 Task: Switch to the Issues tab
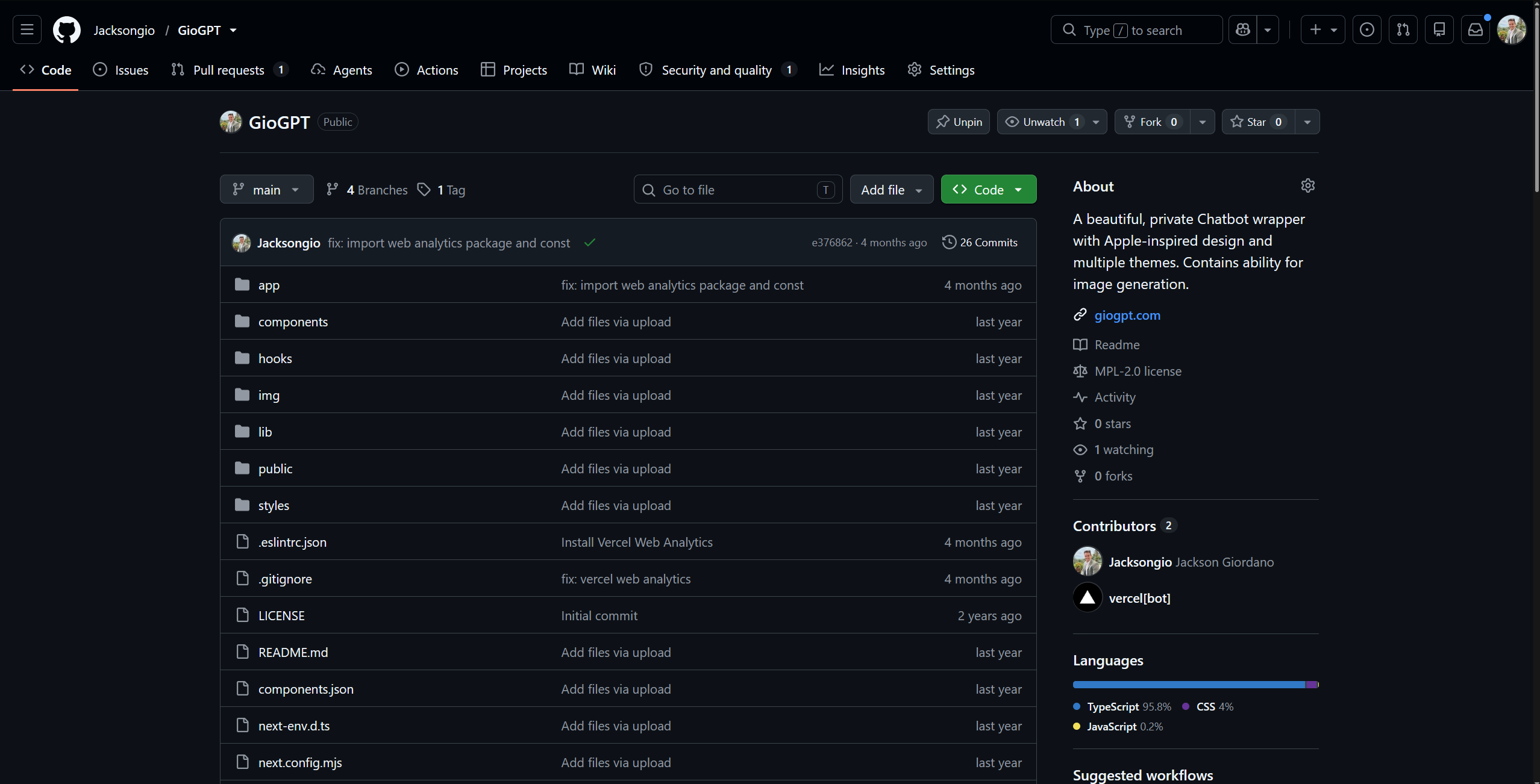[x=121, y=70]
